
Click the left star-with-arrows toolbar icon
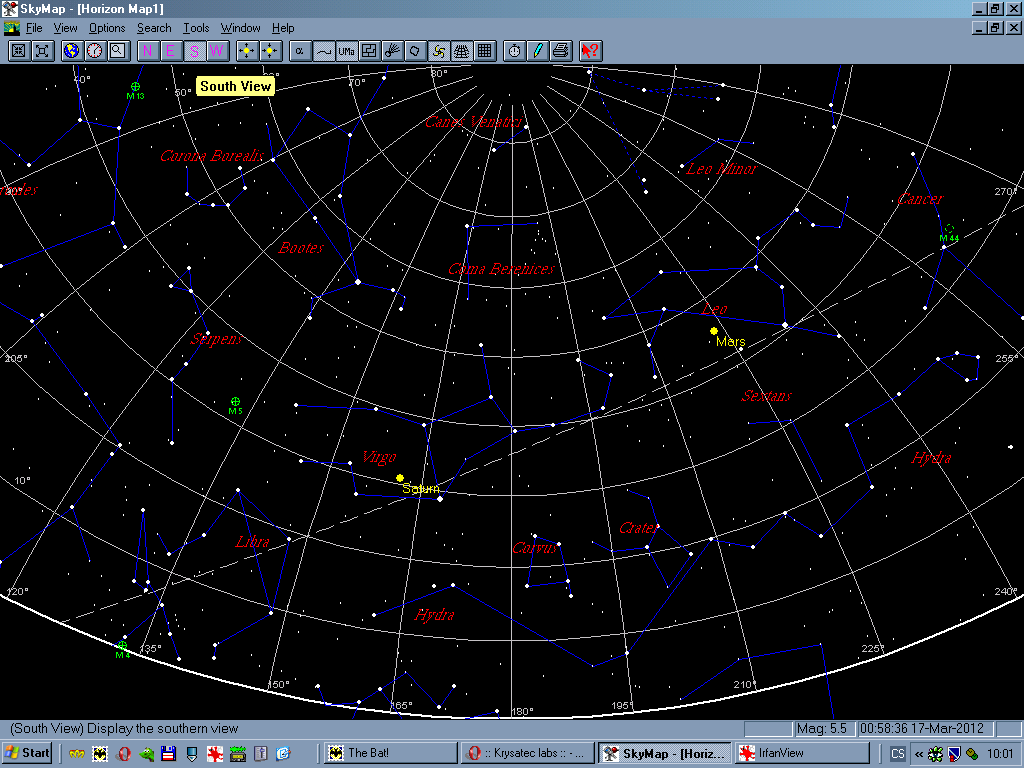247,51
